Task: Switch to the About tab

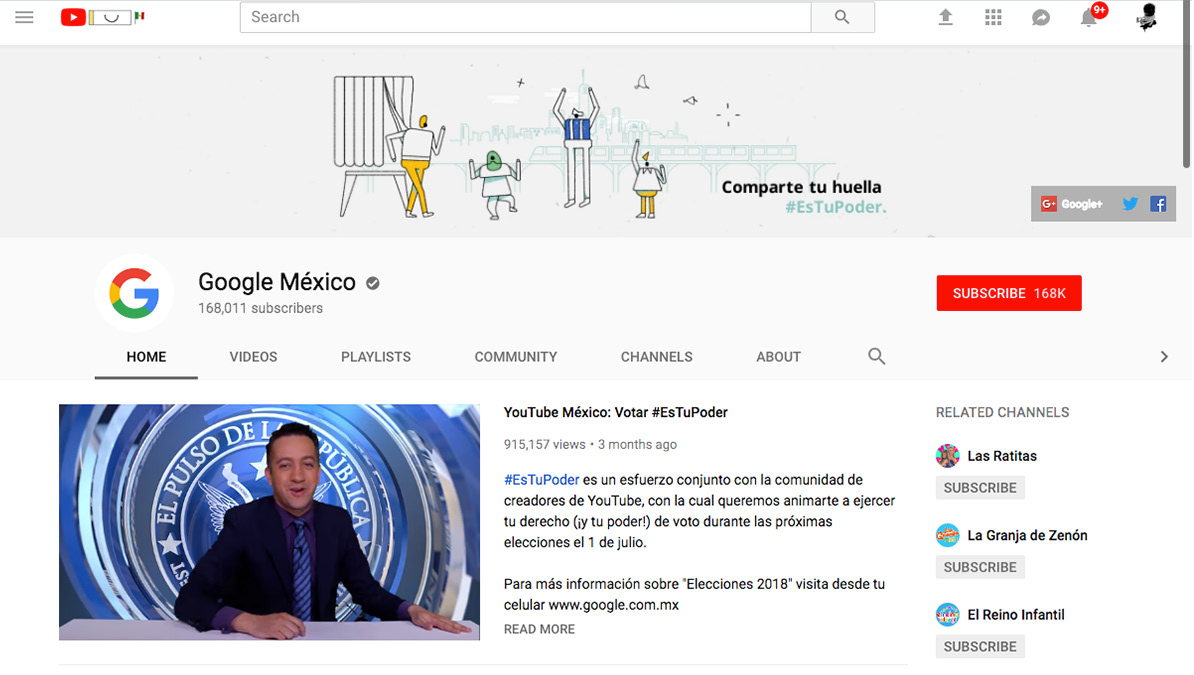Action: 778,357
